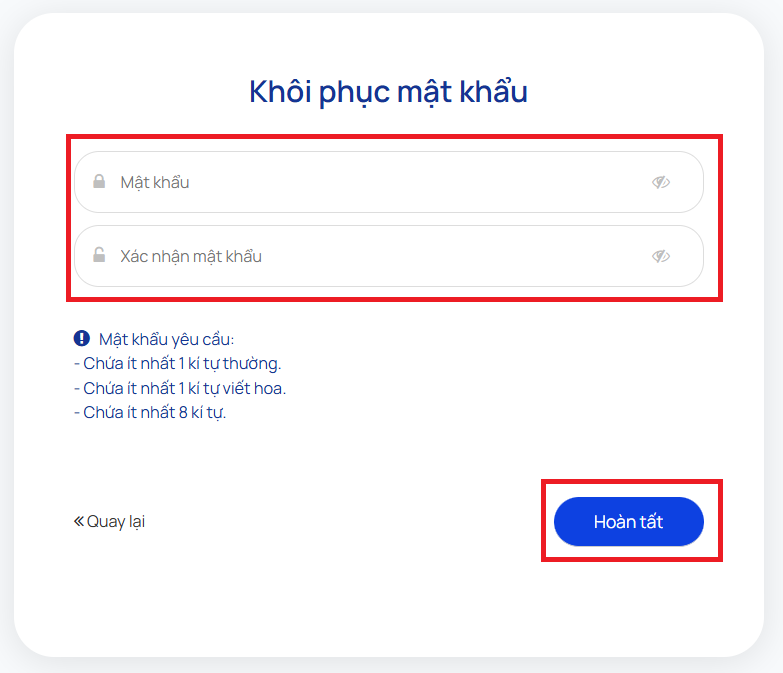The image size is (783, 673).
Task: Click the Khôi phục mật khẩu heading
Action: click(389, 92)
